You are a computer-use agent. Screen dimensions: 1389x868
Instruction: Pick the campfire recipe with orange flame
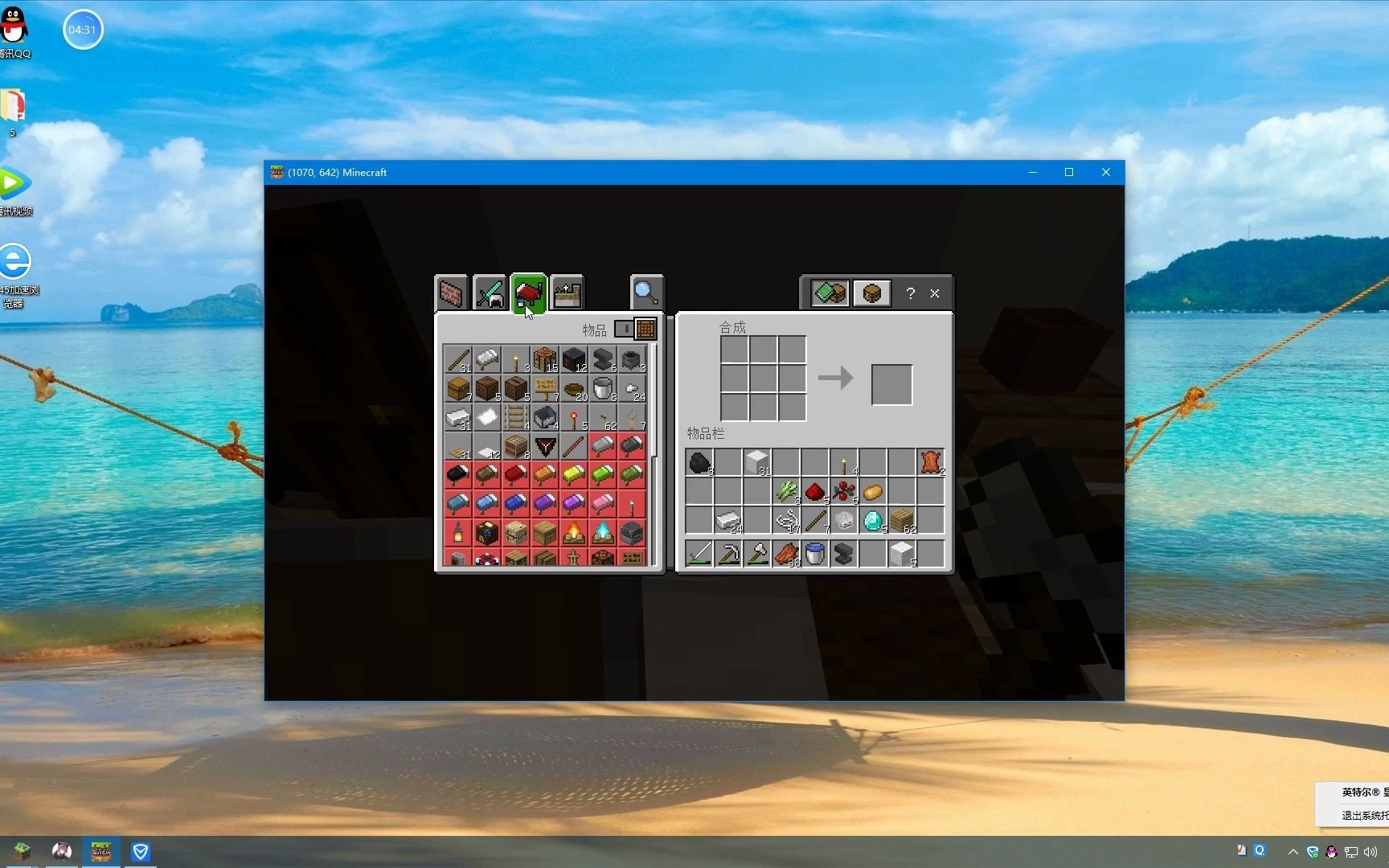574,534
